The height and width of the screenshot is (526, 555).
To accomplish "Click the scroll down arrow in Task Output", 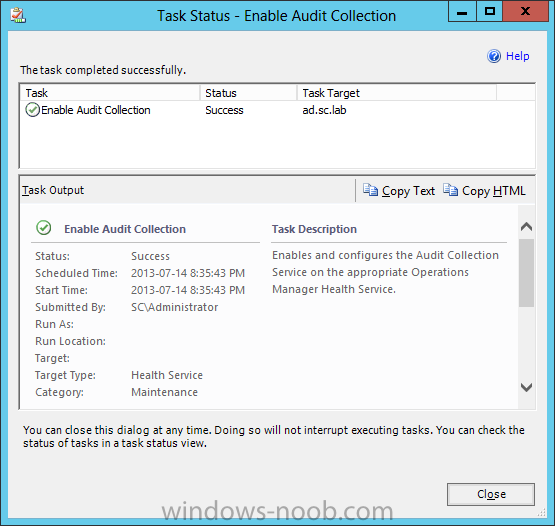I will pos(527,387).
